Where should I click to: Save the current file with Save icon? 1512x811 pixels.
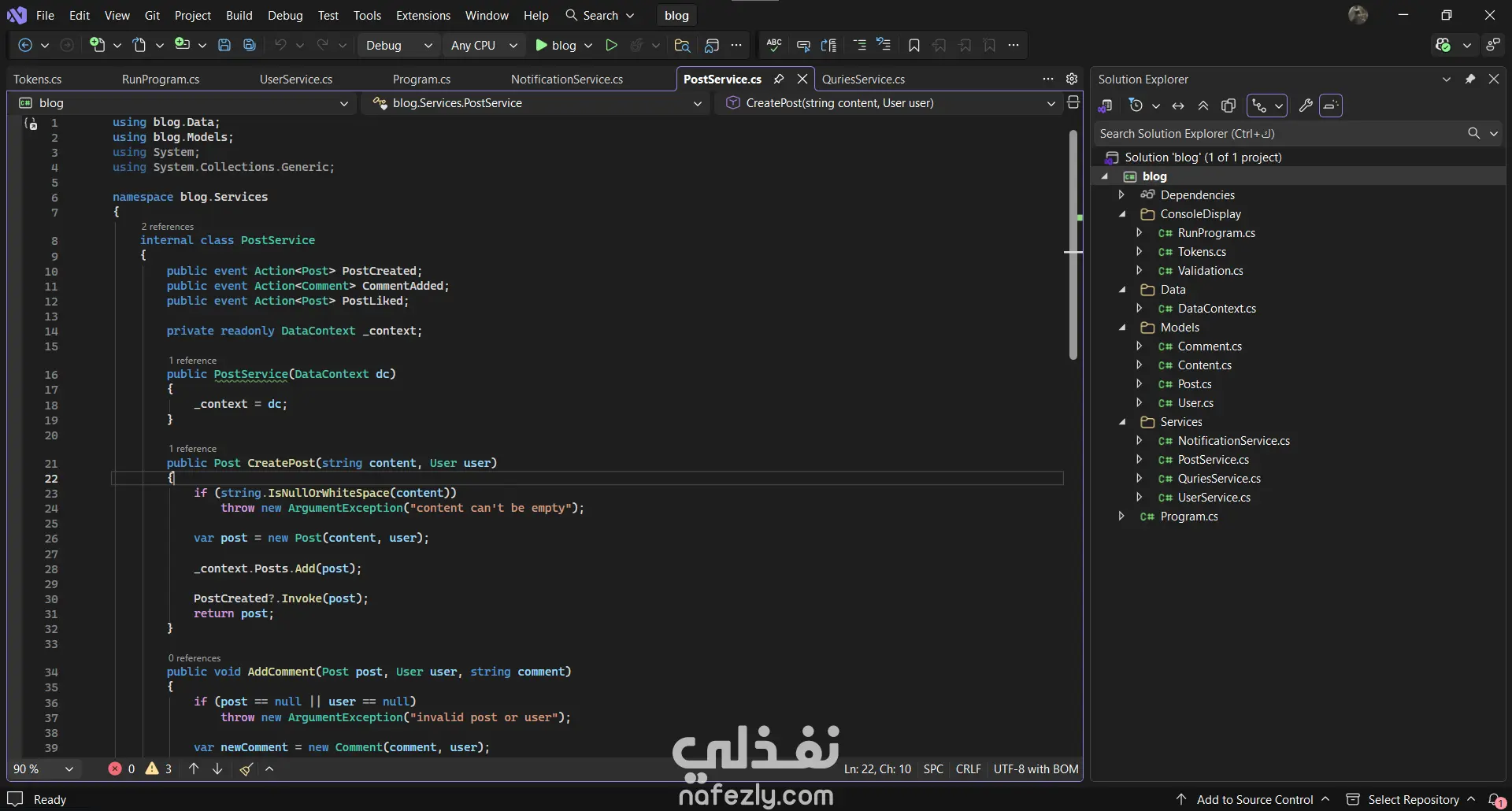point(224,46)
